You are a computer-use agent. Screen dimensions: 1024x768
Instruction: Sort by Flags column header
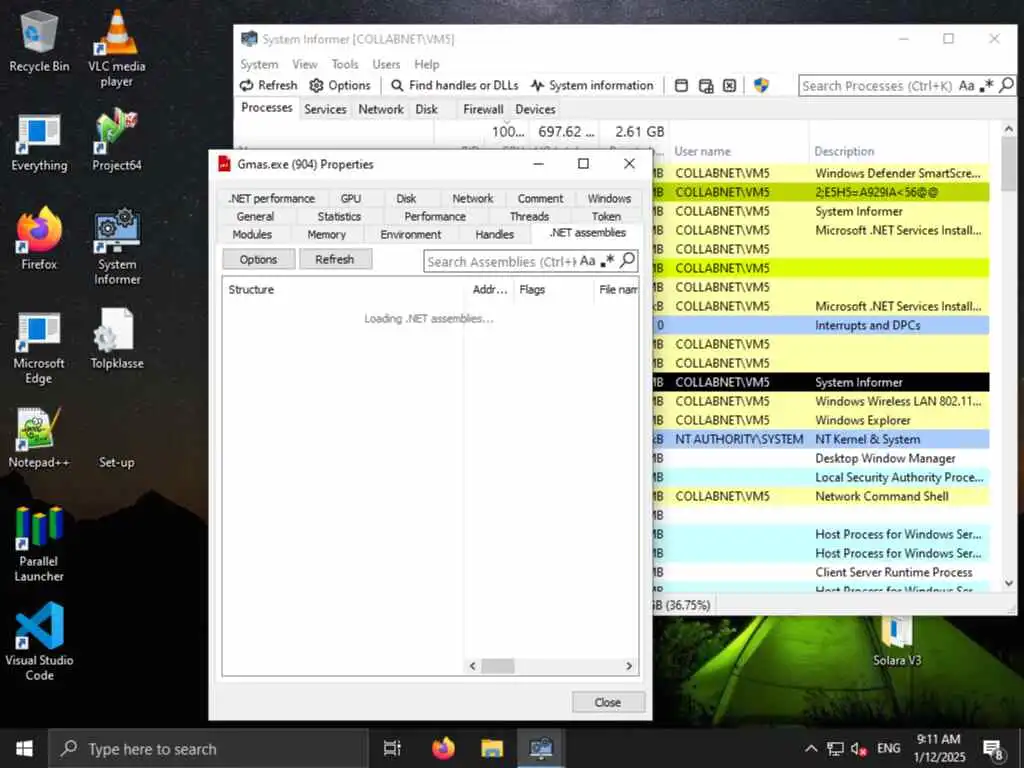click(x=554, y=289)
